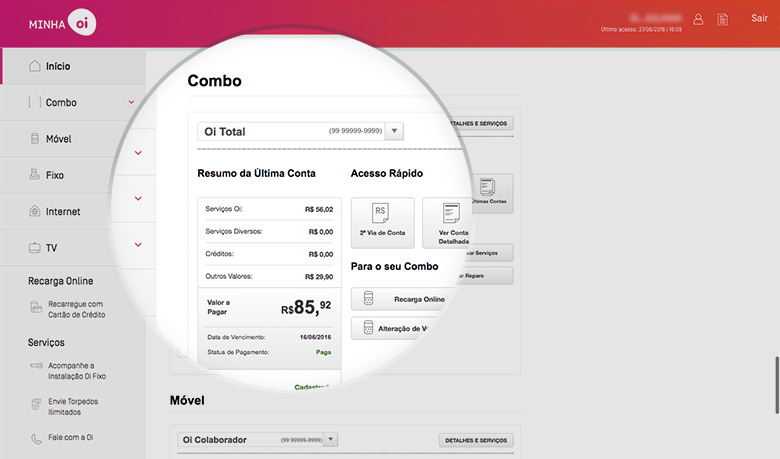780x459 pixels.
Task: Click the Ver Conta Detalhada button
Action: pyautogui.click(x=448, y=223)
